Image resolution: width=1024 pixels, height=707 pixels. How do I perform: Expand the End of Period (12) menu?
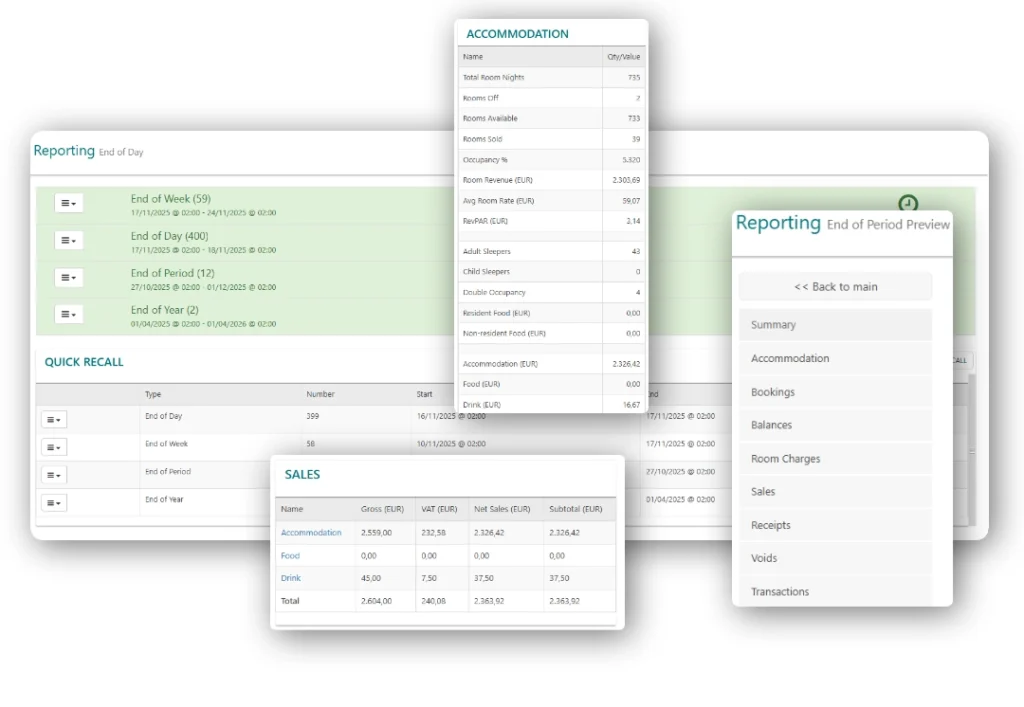(x=68, y=277)
